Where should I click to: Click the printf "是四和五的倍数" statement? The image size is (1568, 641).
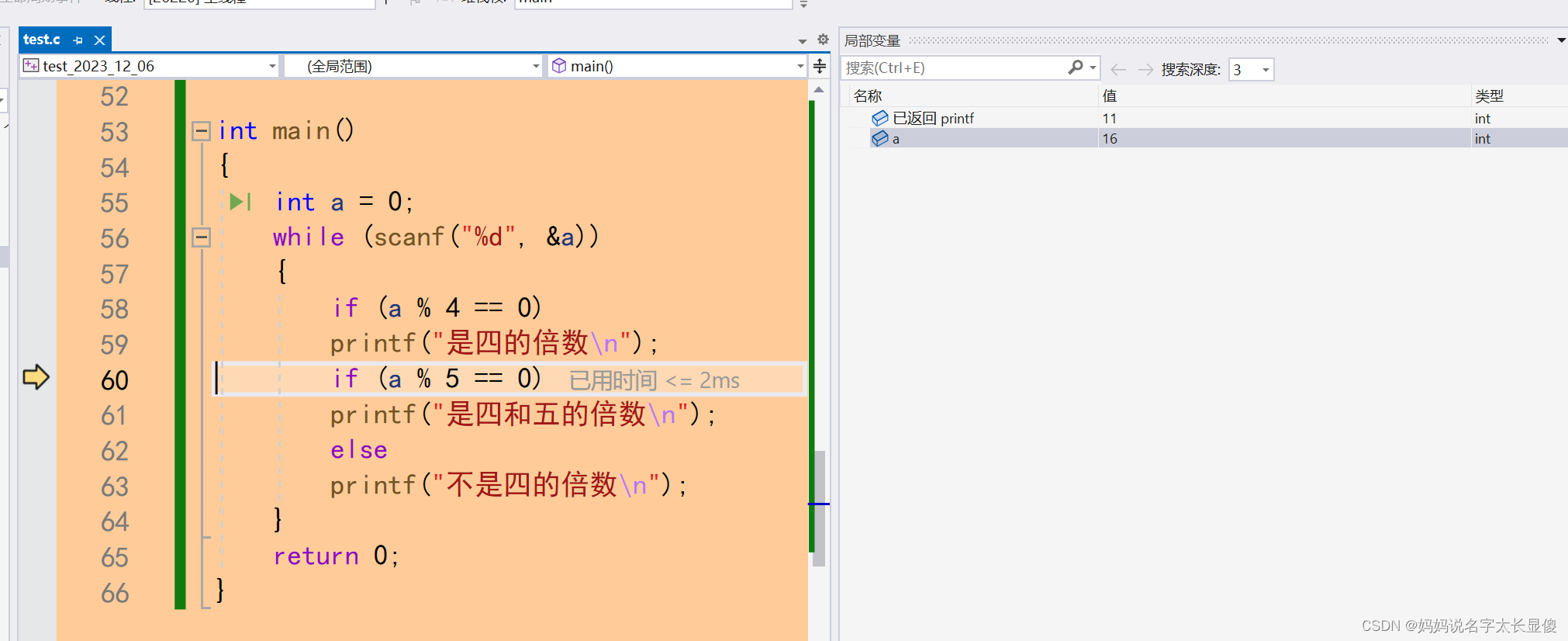(523, 414)
